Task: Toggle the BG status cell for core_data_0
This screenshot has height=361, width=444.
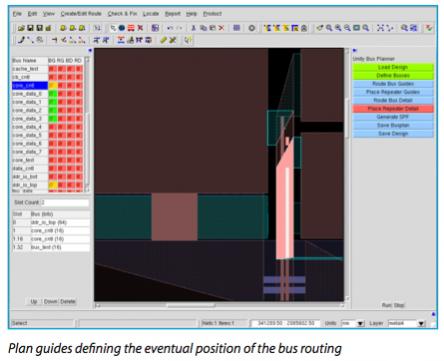Action: point(53,94)
